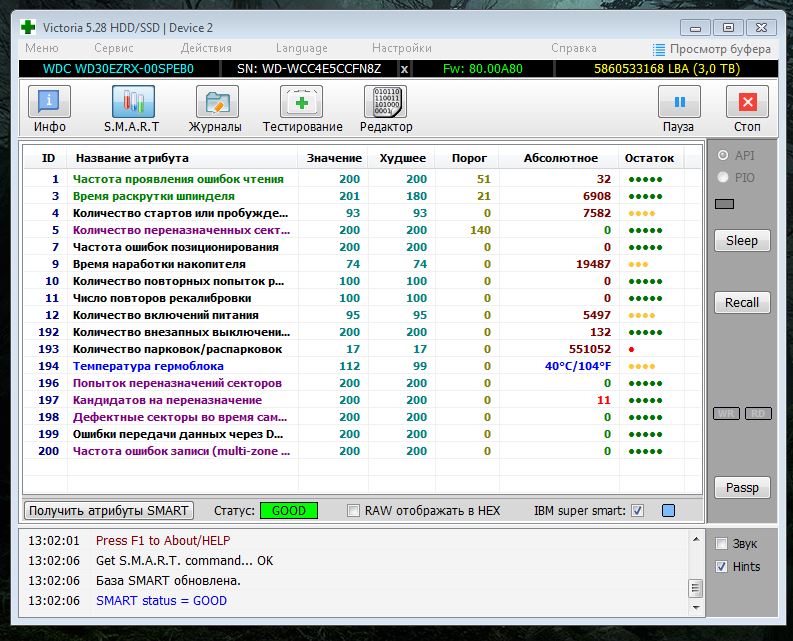Viewport: 793px width, 641px height.
Task: Open the Действия menu
Action: tap(206, 48)
